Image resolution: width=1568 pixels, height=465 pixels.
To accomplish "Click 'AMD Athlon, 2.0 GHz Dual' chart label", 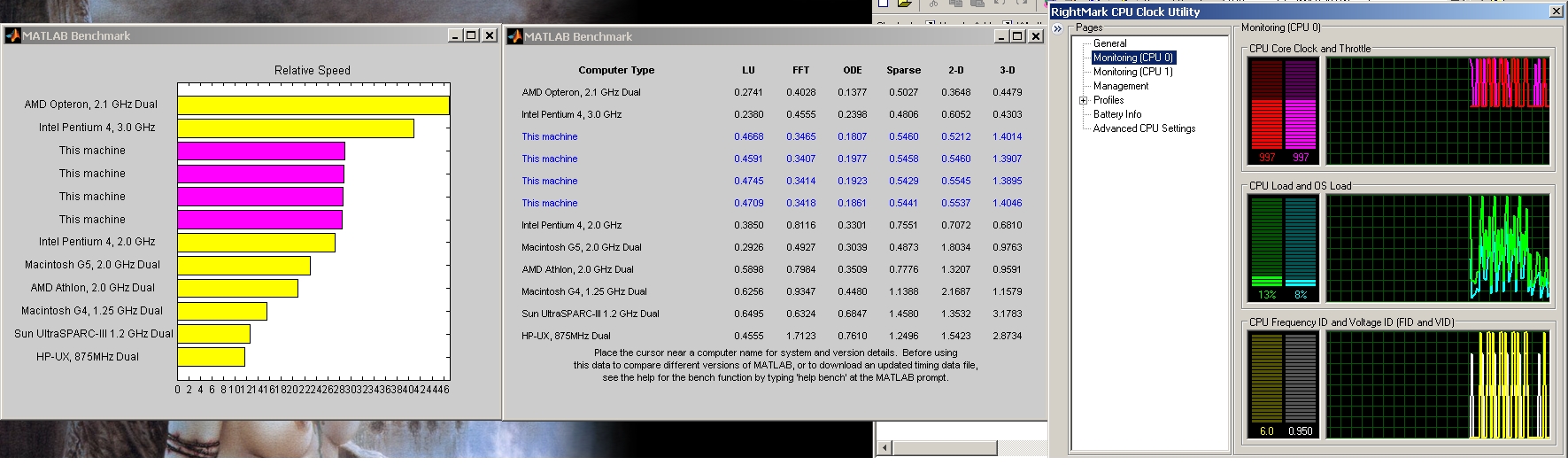I will (92, 288).
